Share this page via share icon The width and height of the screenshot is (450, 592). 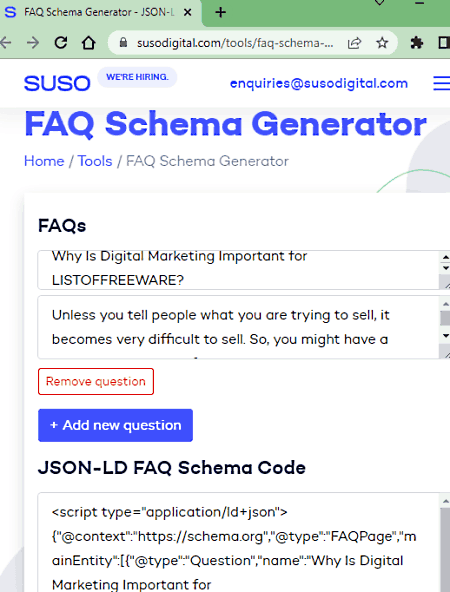pos(354,43)
